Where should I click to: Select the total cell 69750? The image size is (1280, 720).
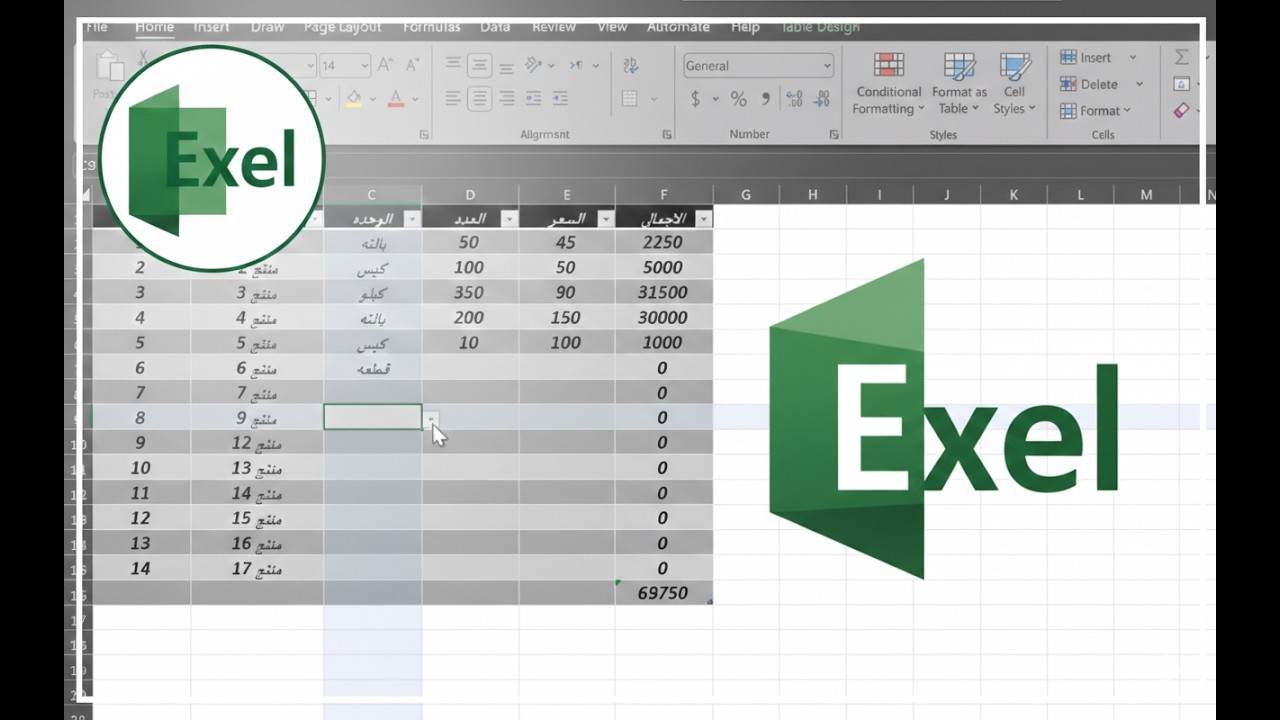pos(664,593)
